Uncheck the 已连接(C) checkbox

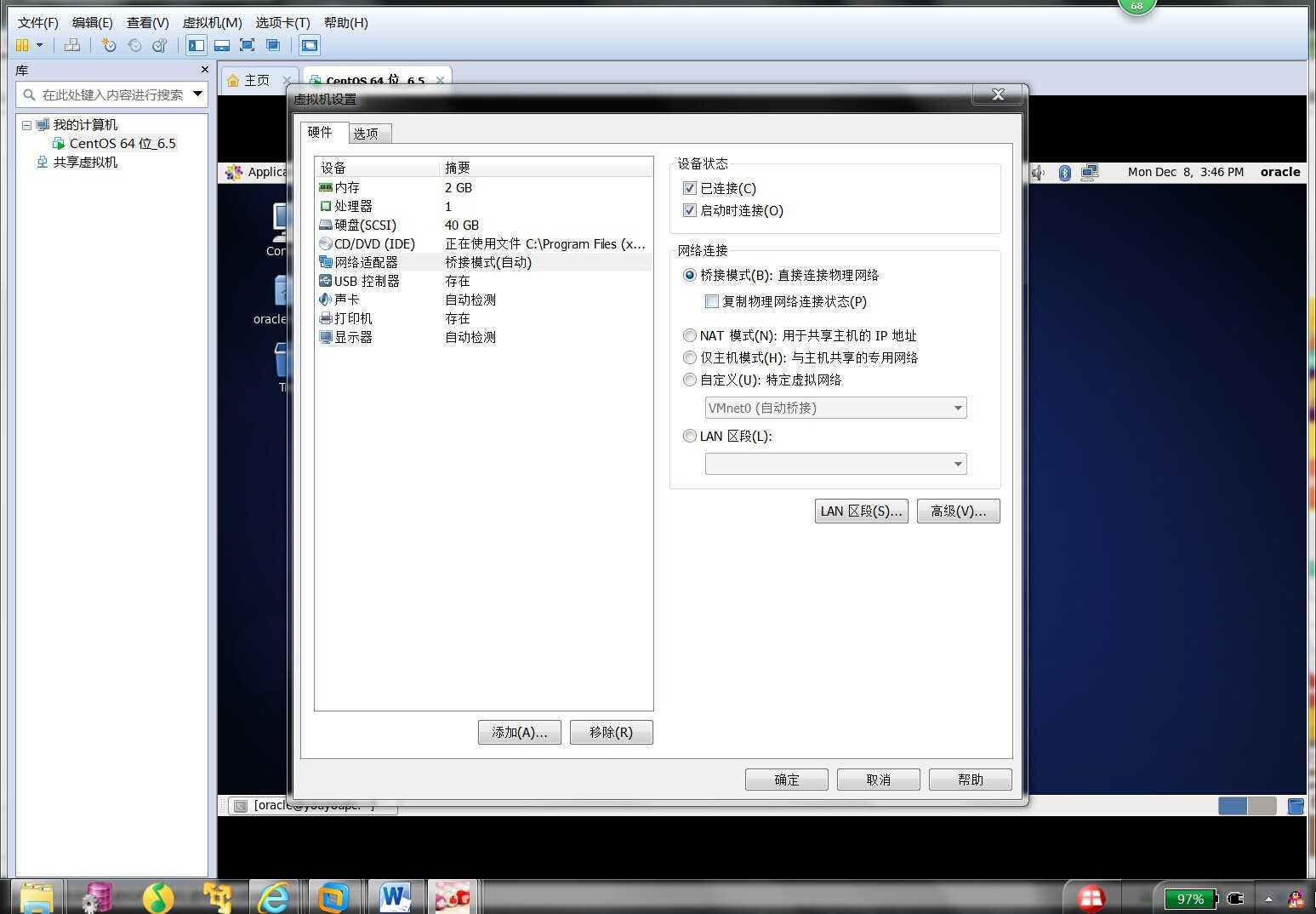pos(690,188)
